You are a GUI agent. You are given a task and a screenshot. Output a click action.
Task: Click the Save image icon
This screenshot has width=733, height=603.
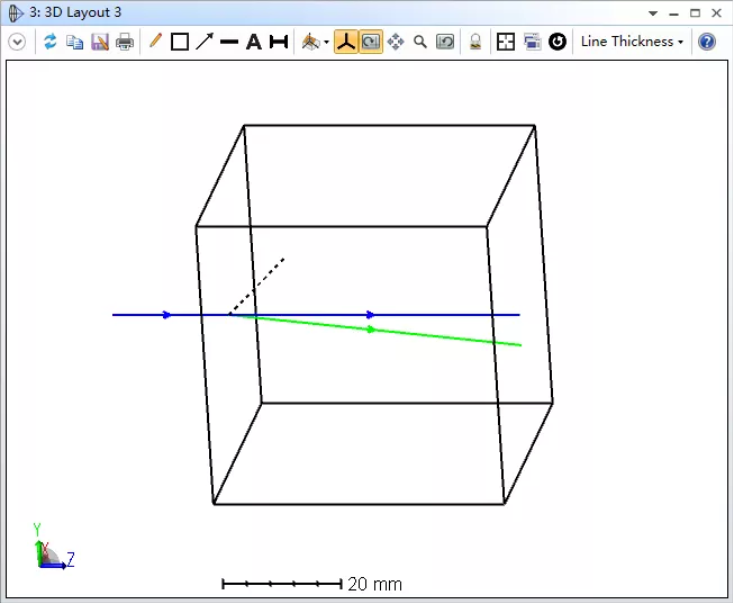pos(100,42)
